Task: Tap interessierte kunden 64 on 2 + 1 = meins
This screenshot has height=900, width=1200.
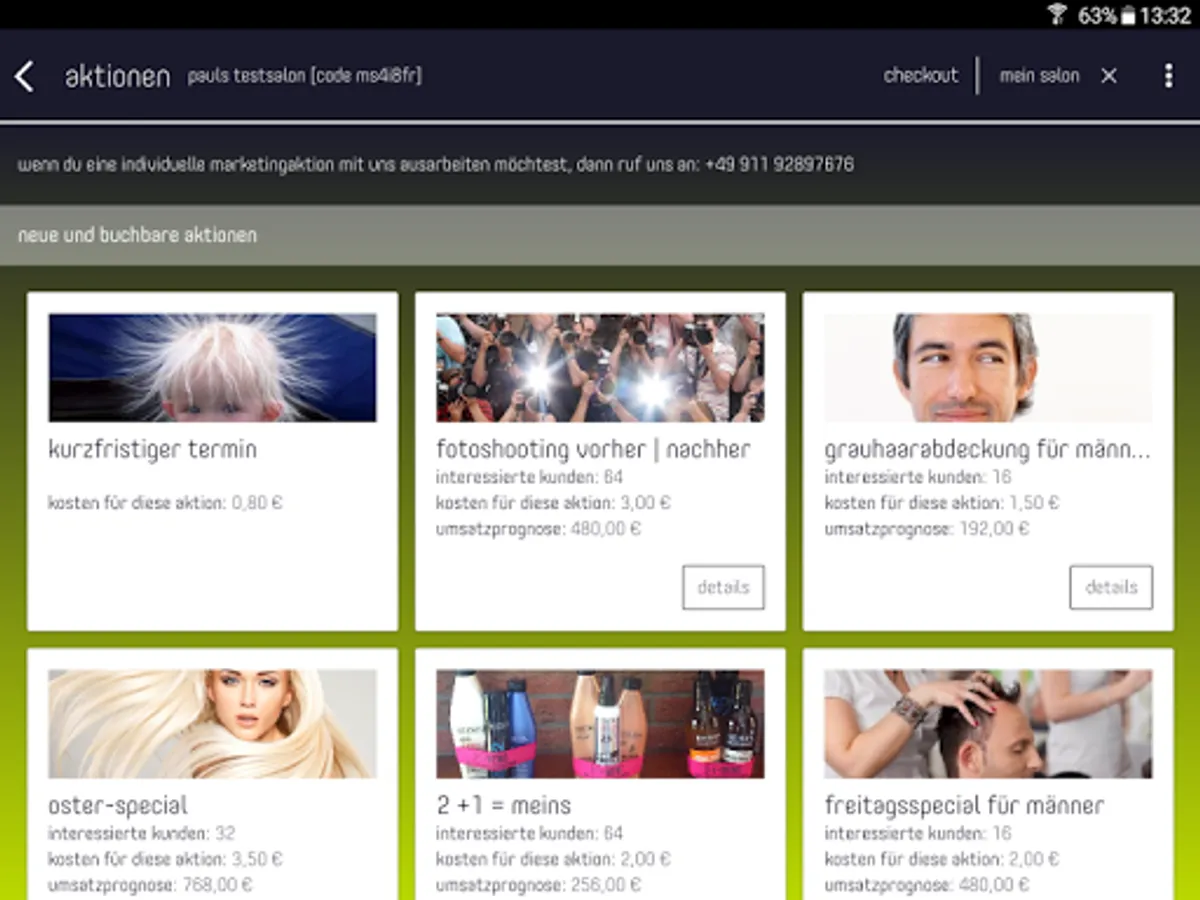Action: point(529,833)
